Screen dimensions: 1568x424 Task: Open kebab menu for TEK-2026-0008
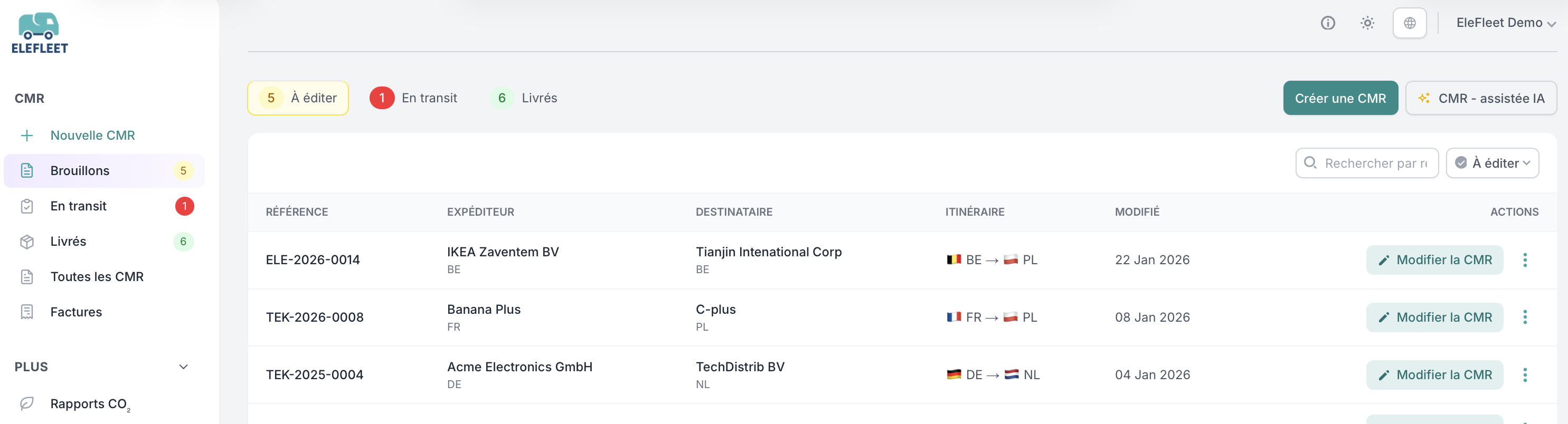coord(1525,317)
